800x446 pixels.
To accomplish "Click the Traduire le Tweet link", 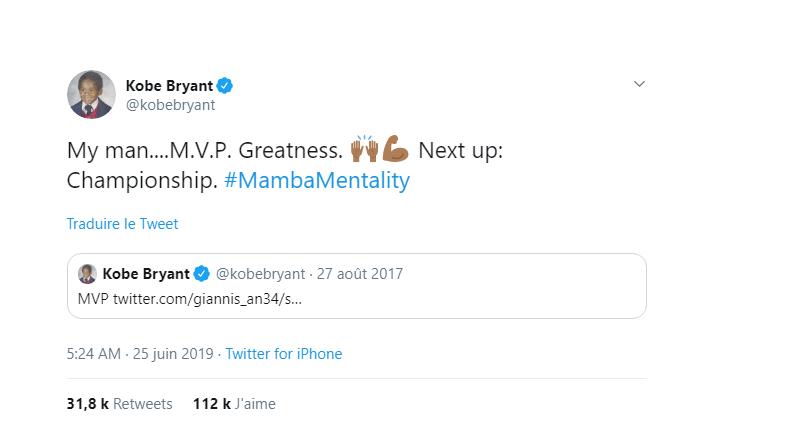I will 122,224.
